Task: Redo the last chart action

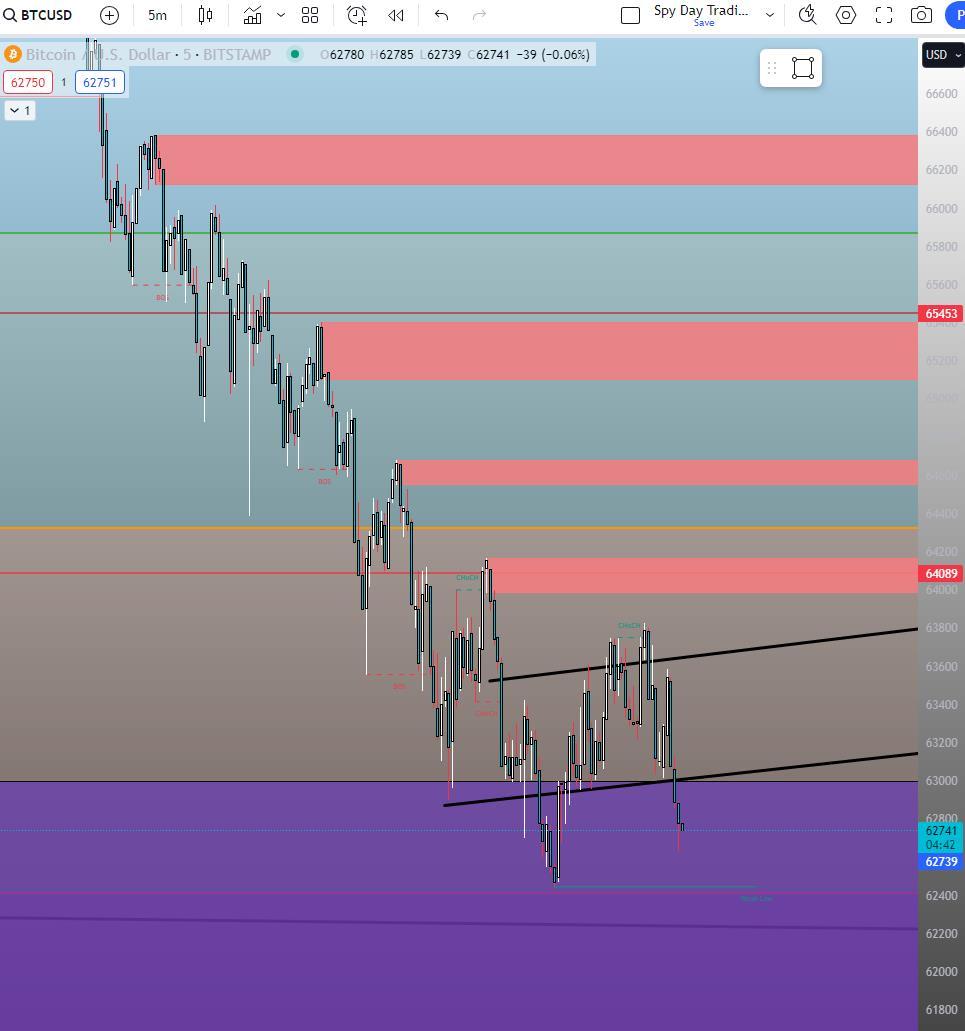Action: coord(479,15)
